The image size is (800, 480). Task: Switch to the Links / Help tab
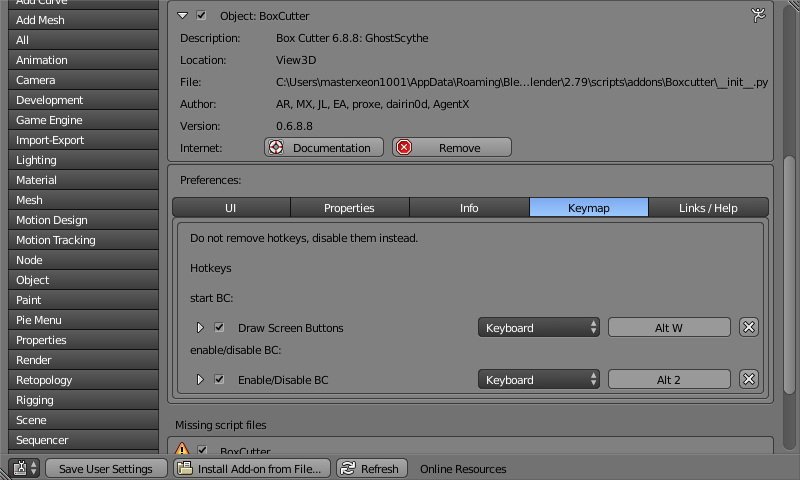click(708, 207)
